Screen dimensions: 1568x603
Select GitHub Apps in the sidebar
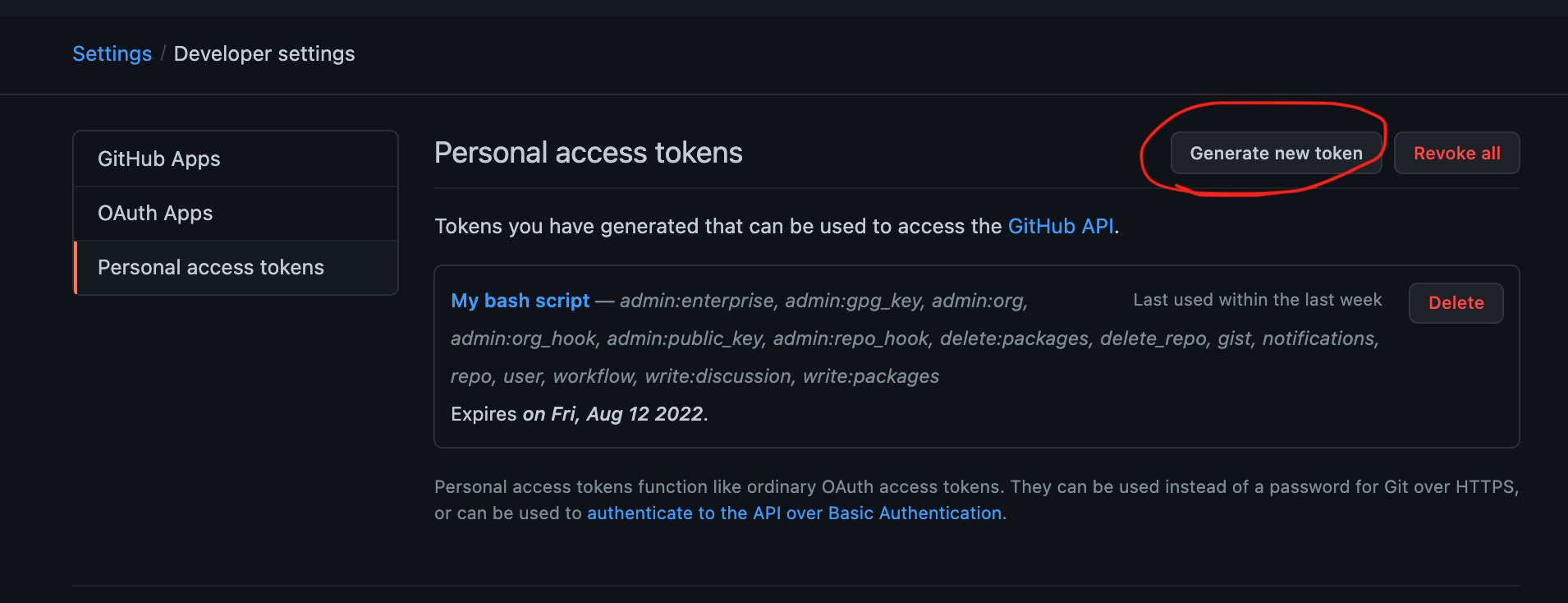(236, 159)
